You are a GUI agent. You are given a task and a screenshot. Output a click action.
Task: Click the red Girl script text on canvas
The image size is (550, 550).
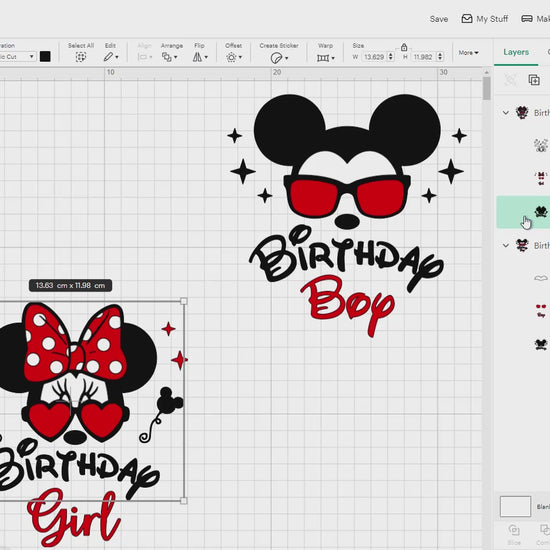(74, 517)
